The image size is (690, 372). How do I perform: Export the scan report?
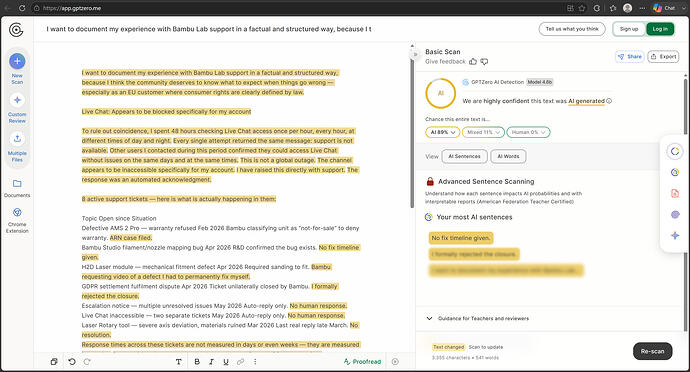pos(663,56)
